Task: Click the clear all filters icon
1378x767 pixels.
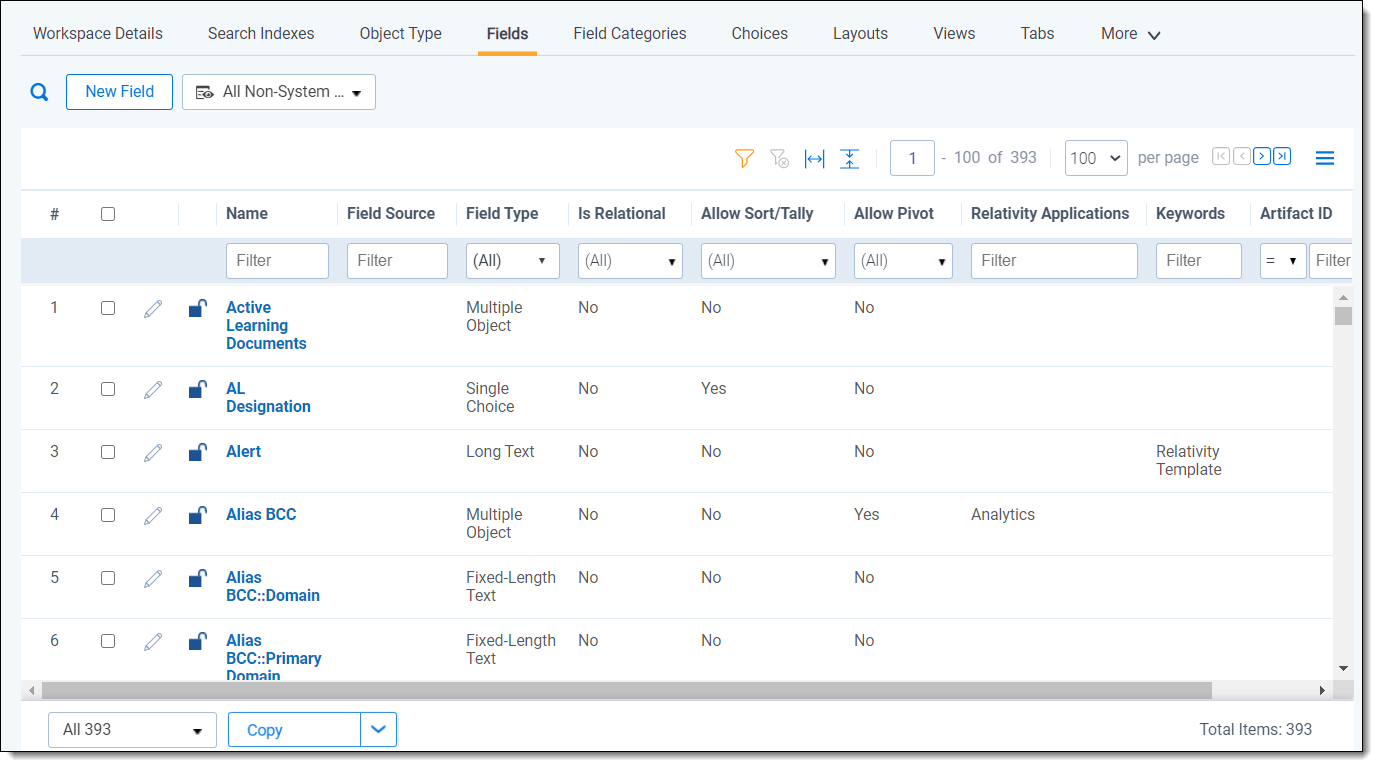Action: 779,158
